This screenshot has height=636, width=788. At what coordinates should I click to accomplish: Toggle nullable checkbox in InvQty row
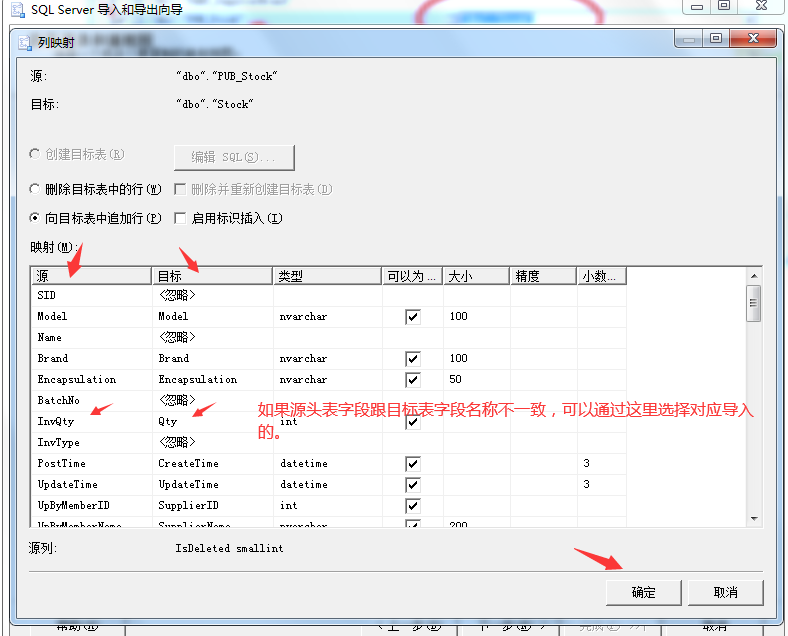(x=413, y=422)
